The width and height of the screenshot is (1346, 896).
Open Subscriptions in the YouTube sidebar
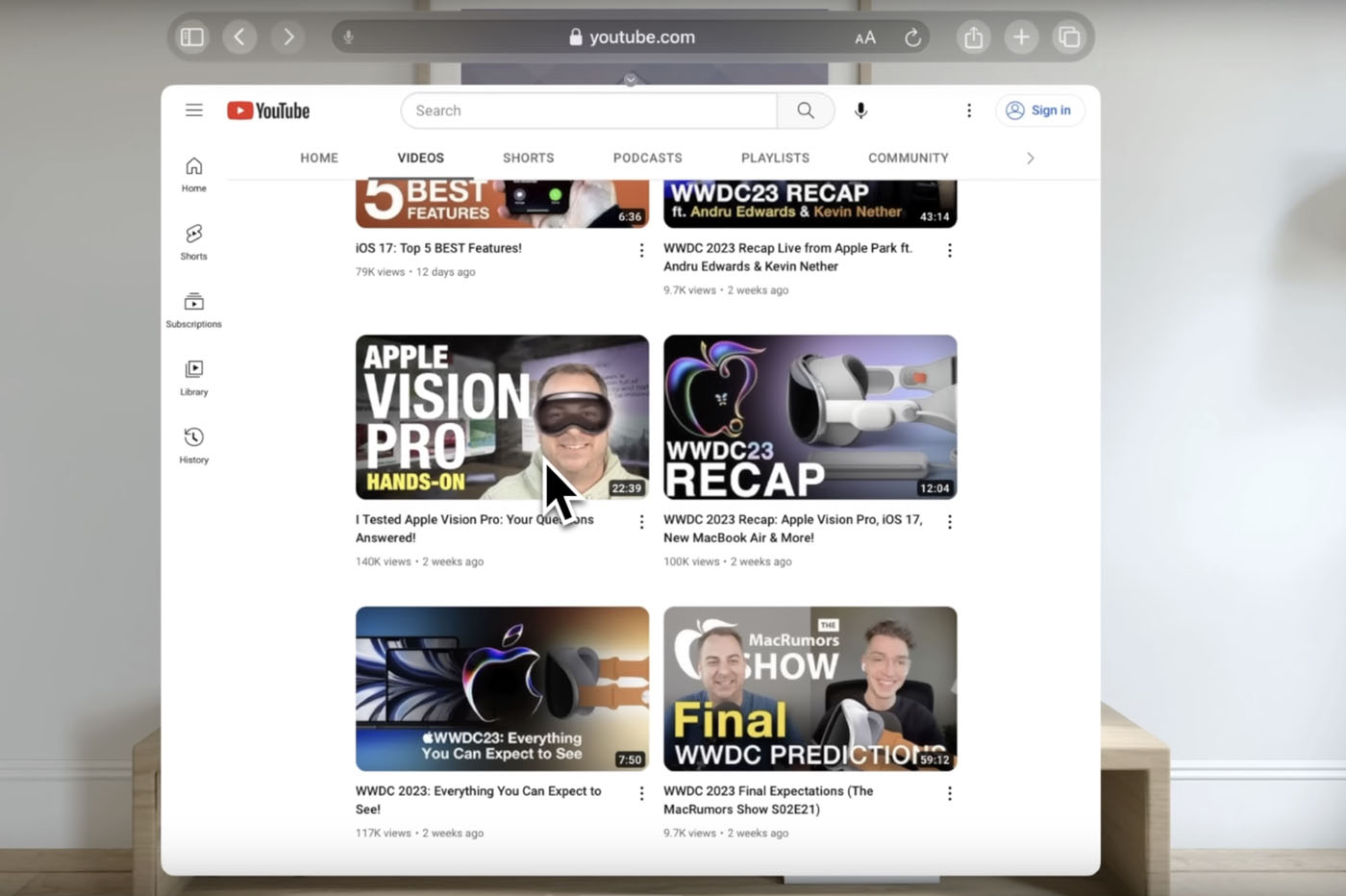(x=194, y=311)
